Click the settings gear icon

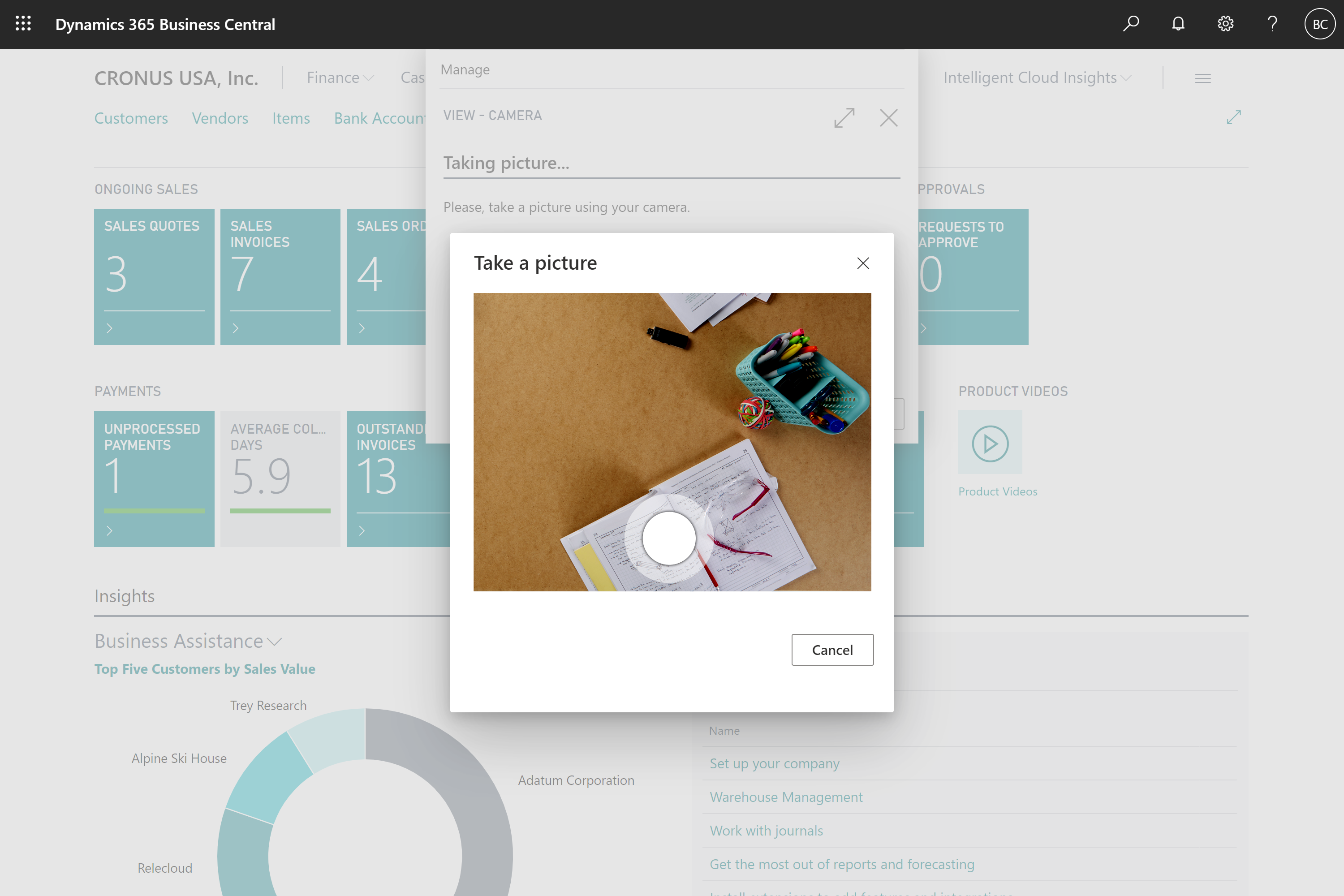point(1224,24)
